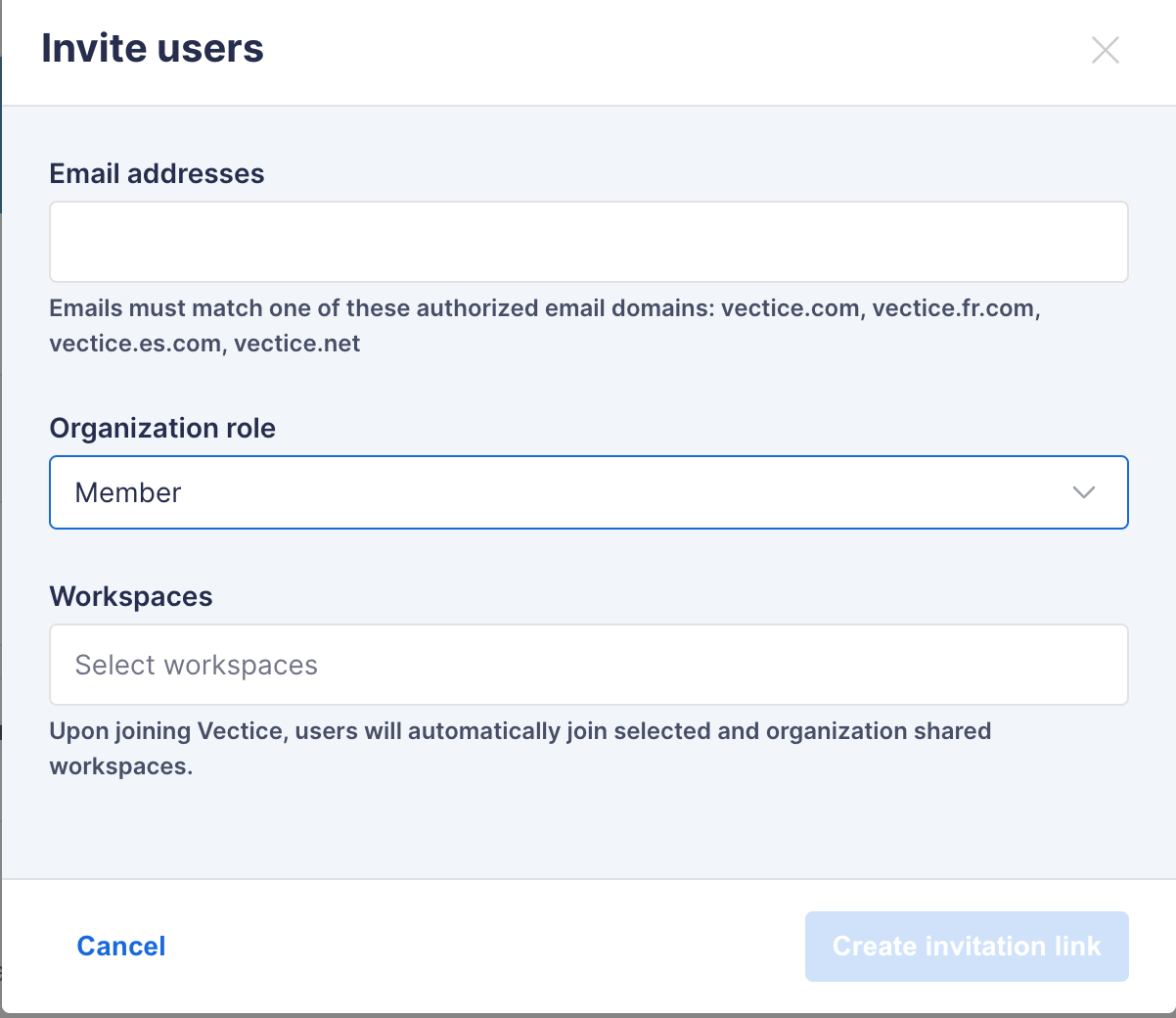Click the vectice.com domain text
The image size is (1176, 1018).
coord(792,308)
